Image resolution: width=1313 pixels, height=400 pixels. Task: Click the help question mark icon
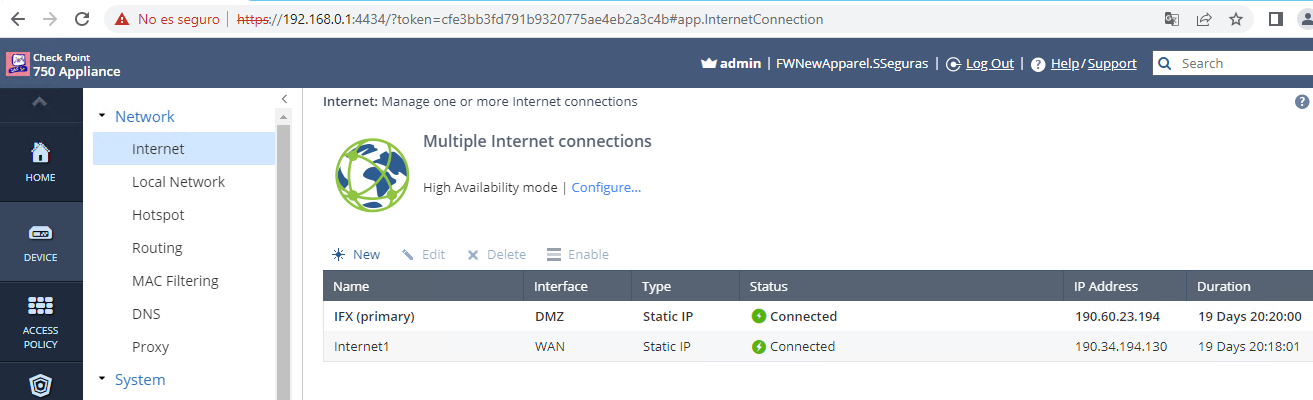click(x=1301, y=102)
